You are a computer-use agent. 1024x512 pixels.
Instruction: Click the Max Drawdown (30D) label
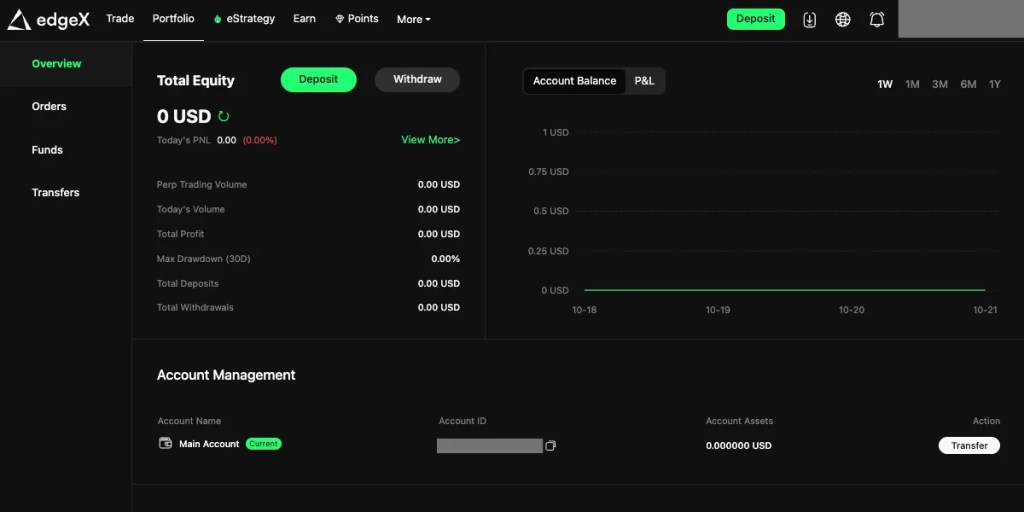click(204, 259)
